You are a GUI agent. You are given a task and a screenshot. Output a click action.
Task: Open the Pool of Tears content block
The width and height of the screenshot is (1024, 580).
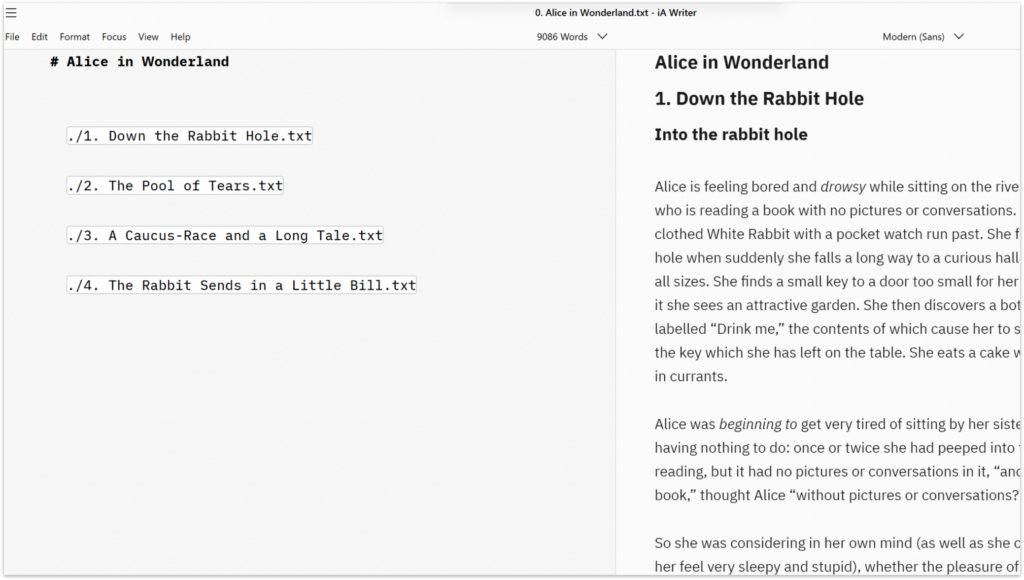[x=175, y=185]
